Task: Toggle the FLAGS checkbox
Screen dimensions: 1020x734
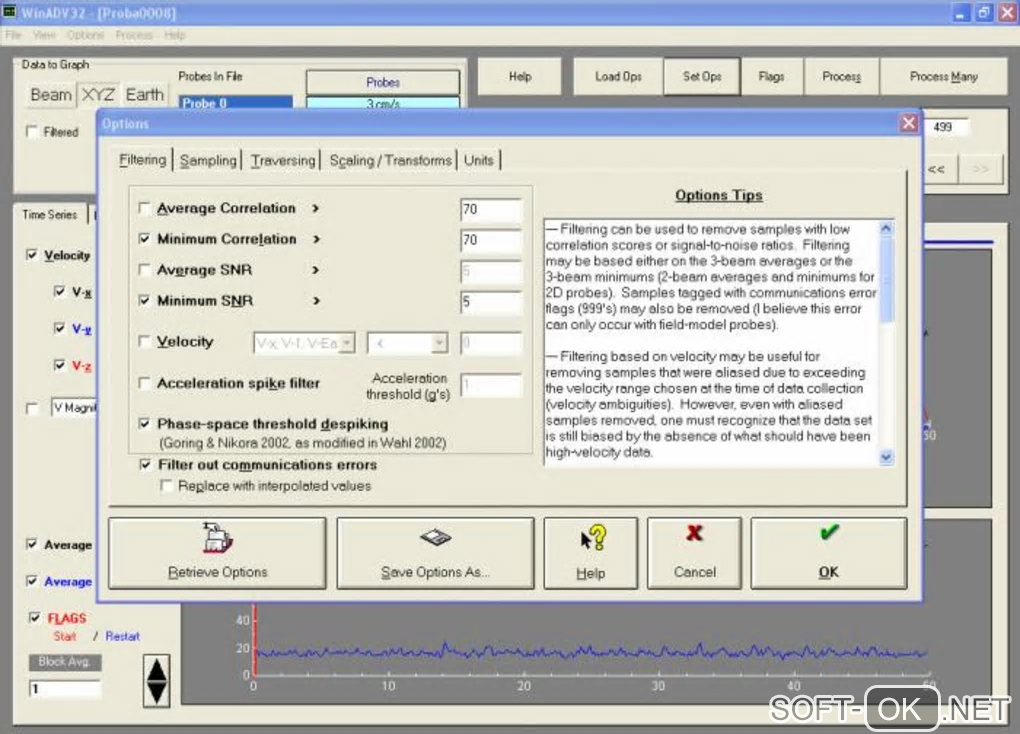Action: [34, 617]
